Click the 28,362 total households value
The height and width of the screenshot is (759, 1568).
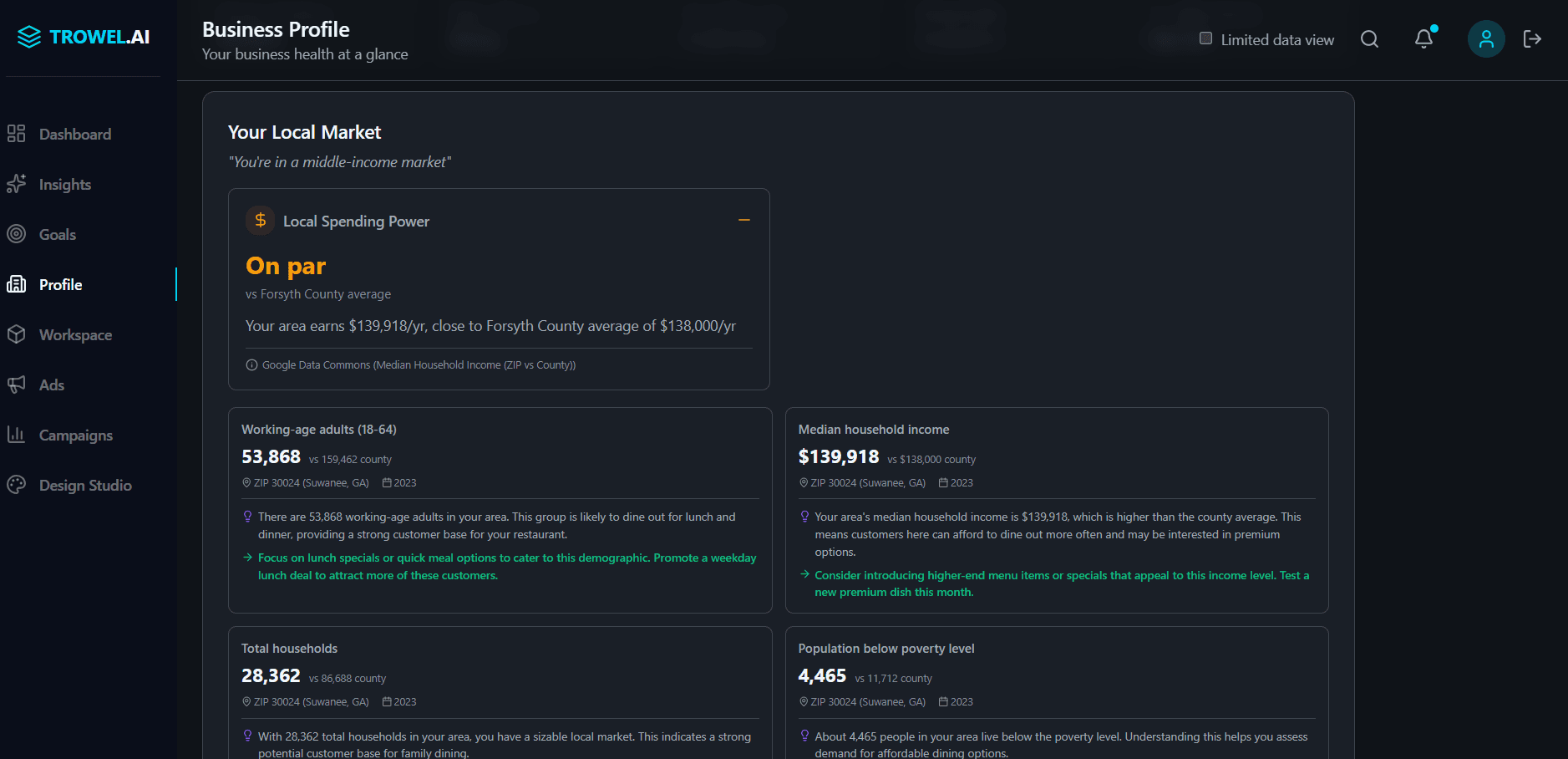[x=271, y=676]
